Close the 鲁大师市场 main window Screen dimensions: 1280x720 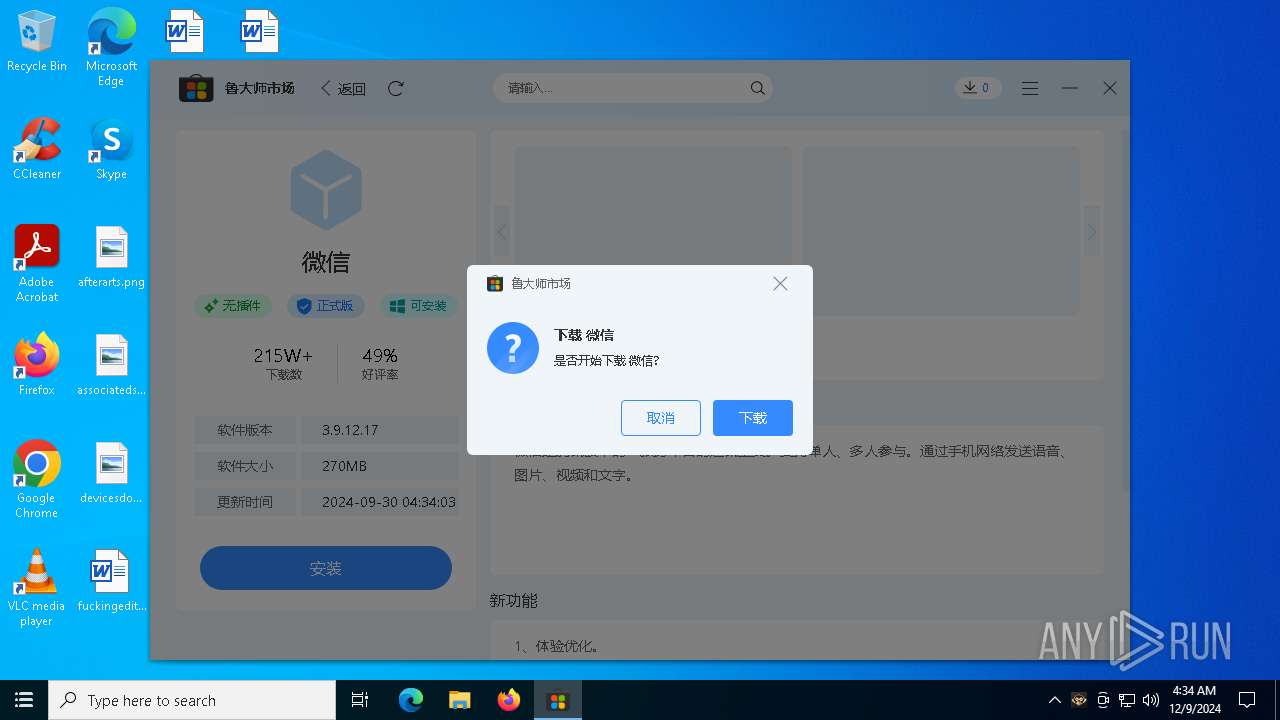click(1110, 88)
